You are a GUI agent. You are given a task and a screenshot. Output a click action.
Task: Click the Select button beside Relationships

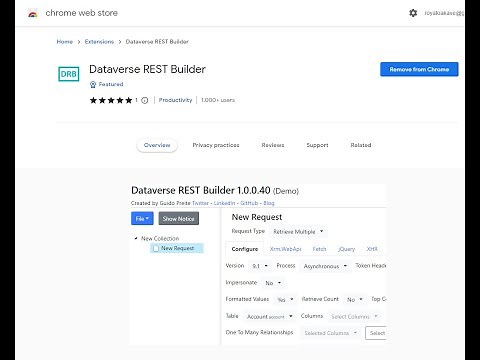pyautogui.click(x=376, y=333)
